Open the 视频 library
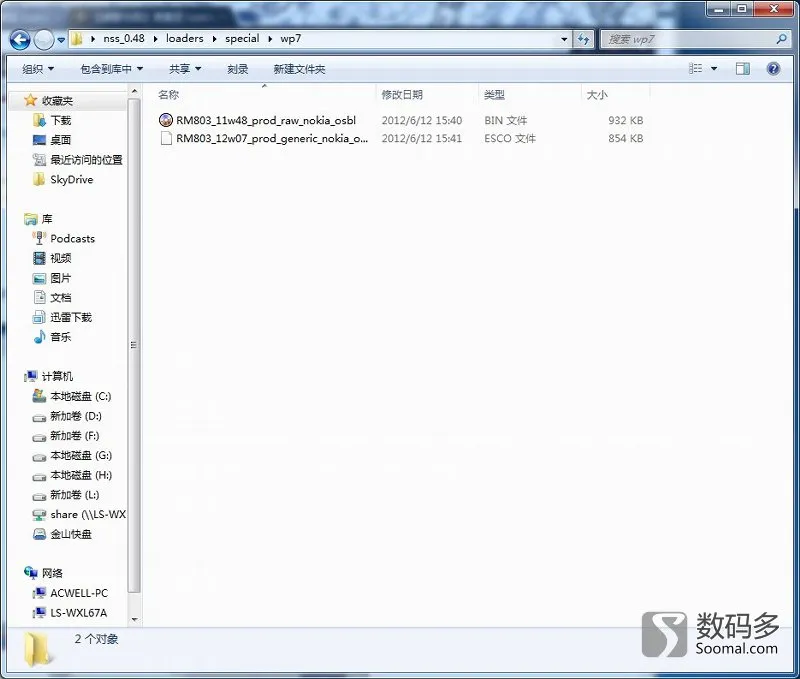The height and width of the screenshot is (679, 800). point(61,258)
